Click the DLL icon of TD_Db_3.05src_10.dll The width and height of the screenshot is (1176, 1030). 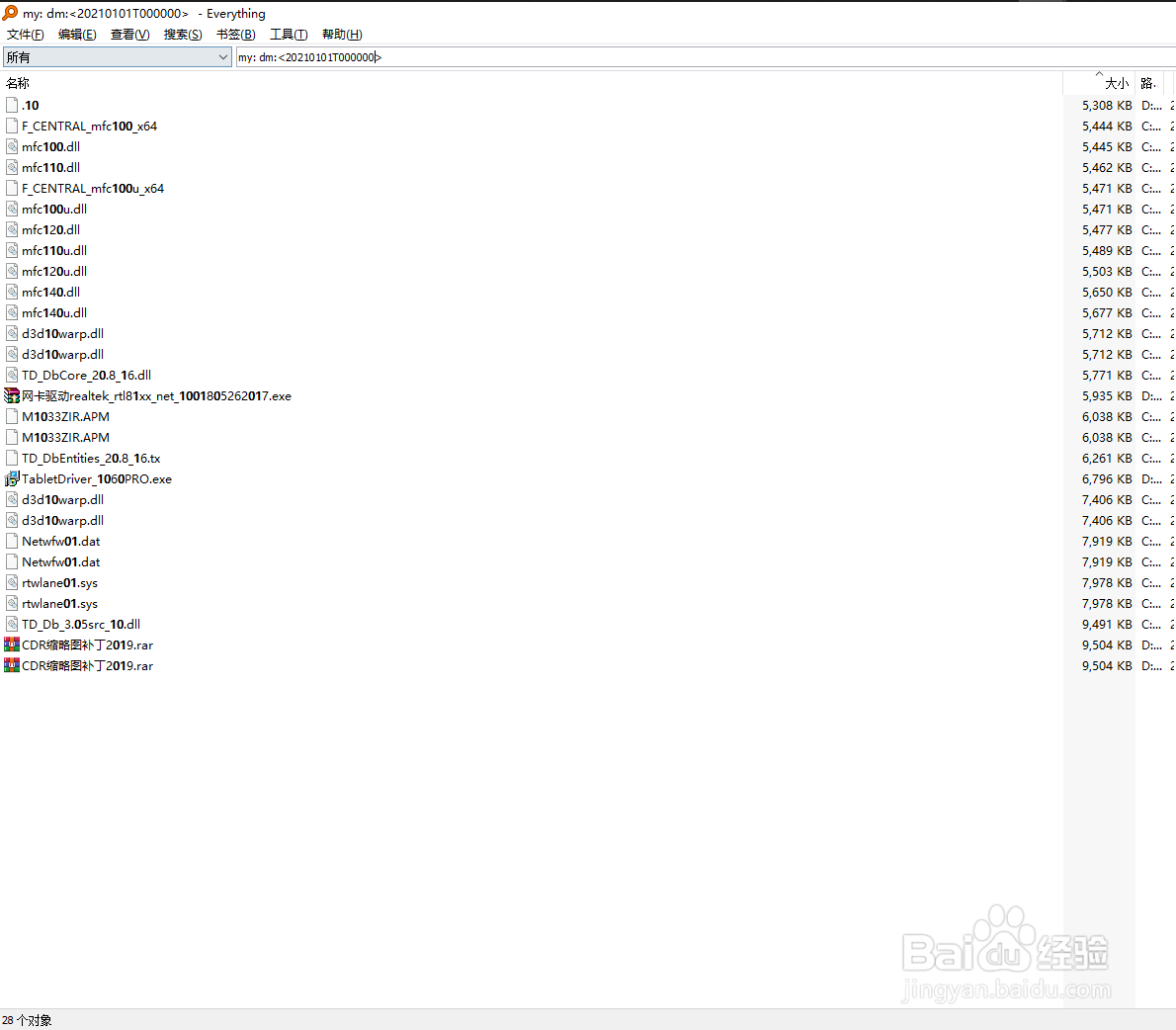(x=11, y=624)
